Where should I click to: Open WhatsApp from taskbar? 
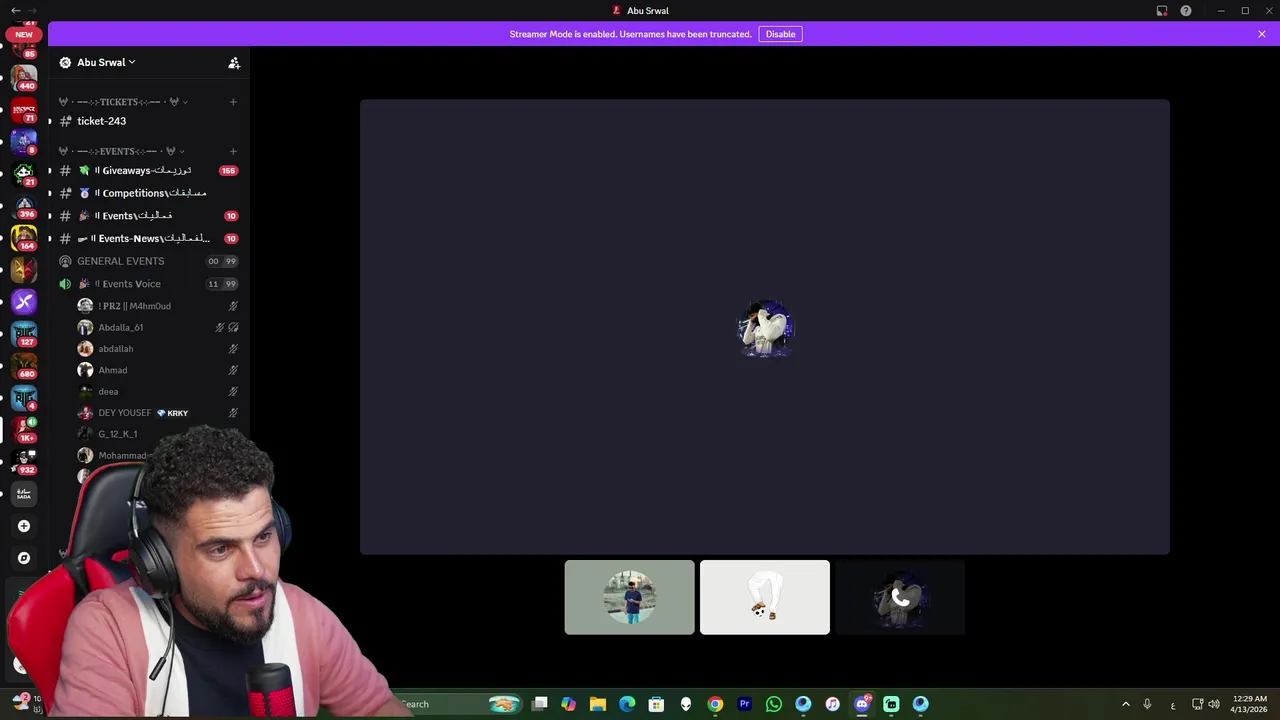(773, 704)
